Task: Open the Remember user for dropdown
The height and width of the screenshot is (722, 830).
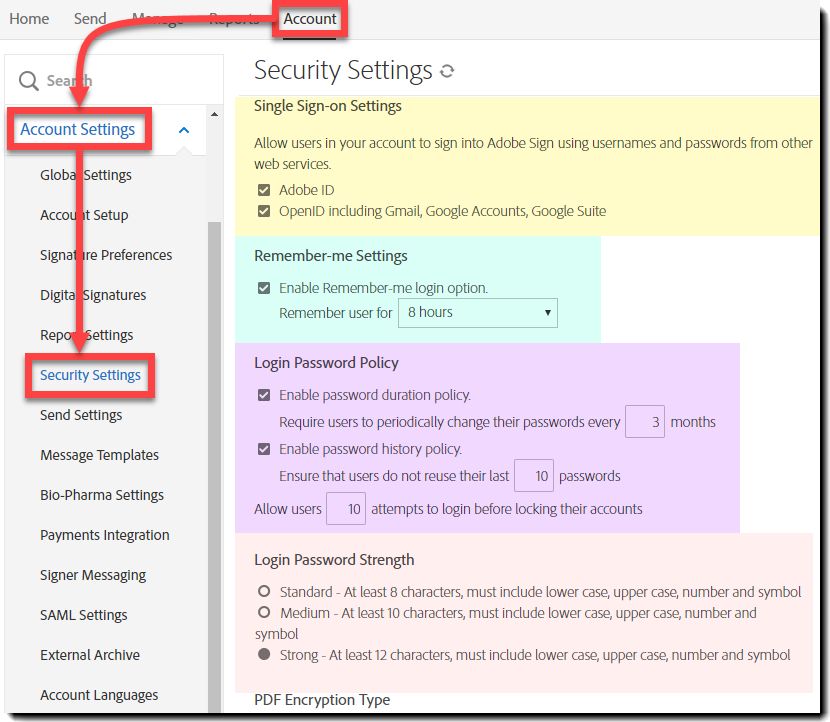Action: [x=477, y=313]
